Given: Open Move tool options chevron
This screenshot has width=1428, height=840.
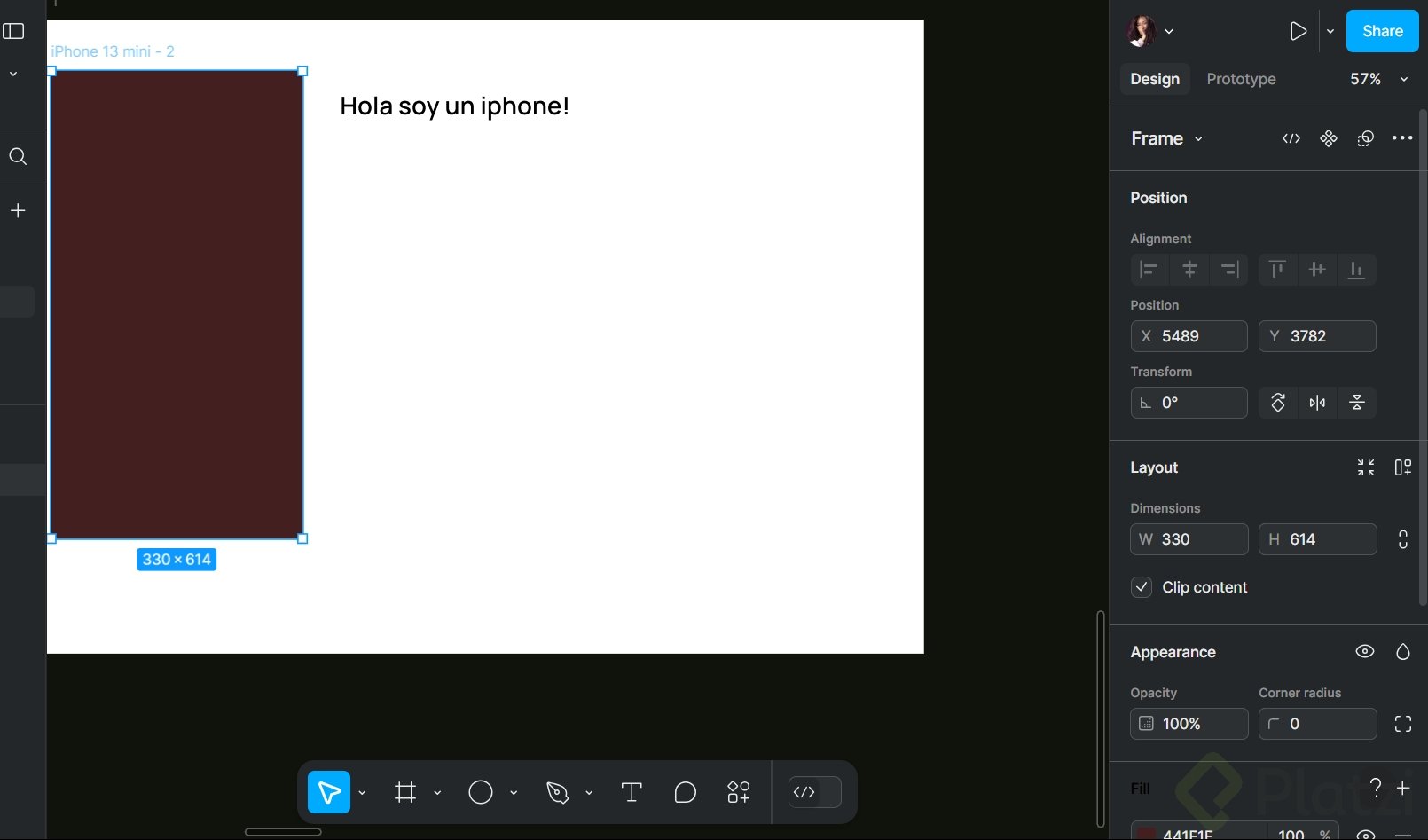Looking at the screenshot, I should tap(362, 792).
